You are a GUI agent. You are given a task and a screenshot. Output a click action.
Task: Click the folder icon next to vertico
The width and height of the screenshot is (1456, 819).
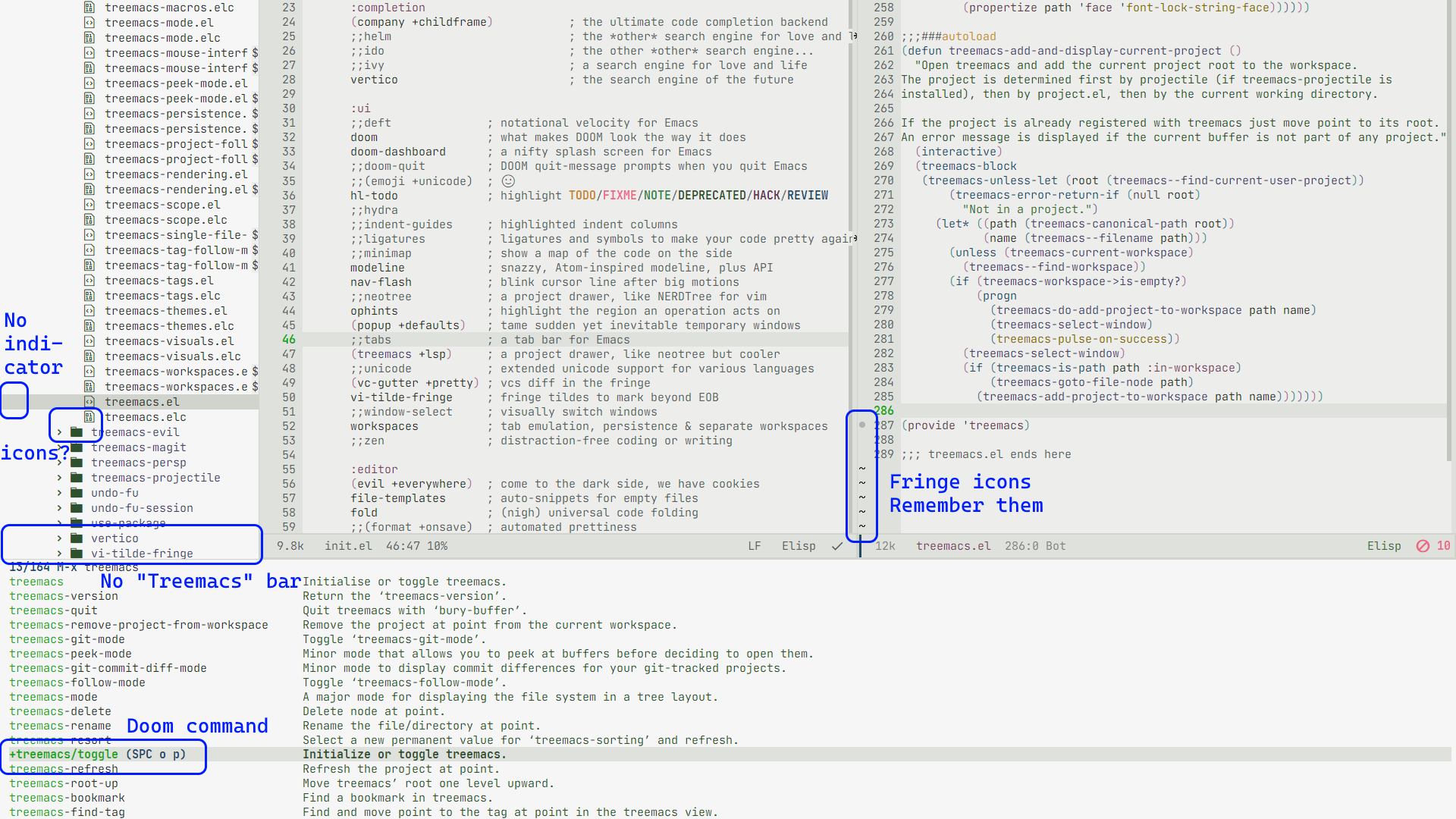77,538
